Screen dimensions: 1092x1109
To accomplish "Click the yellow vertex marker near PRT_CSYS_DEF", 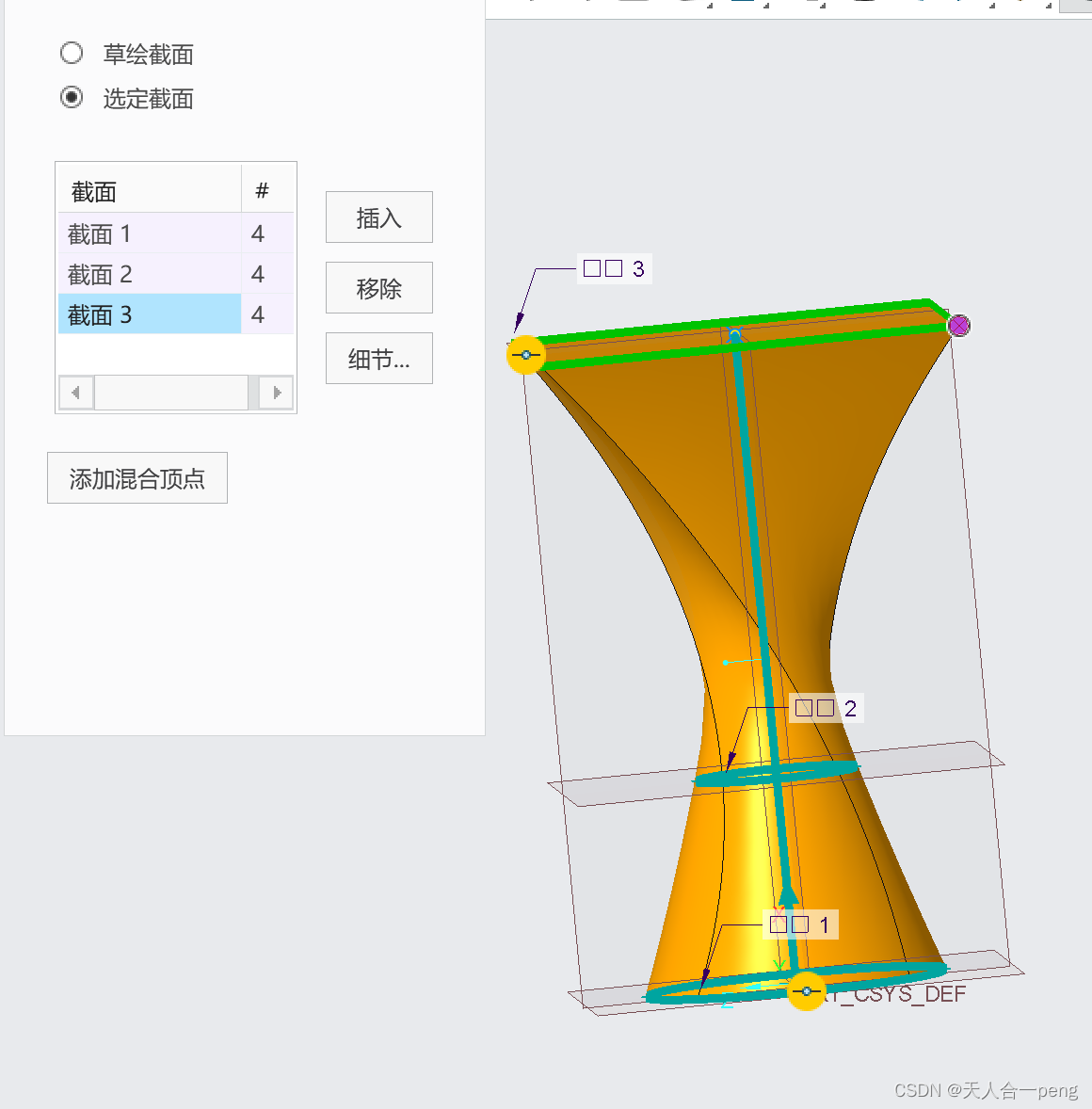I will click(x=806, y=991).
